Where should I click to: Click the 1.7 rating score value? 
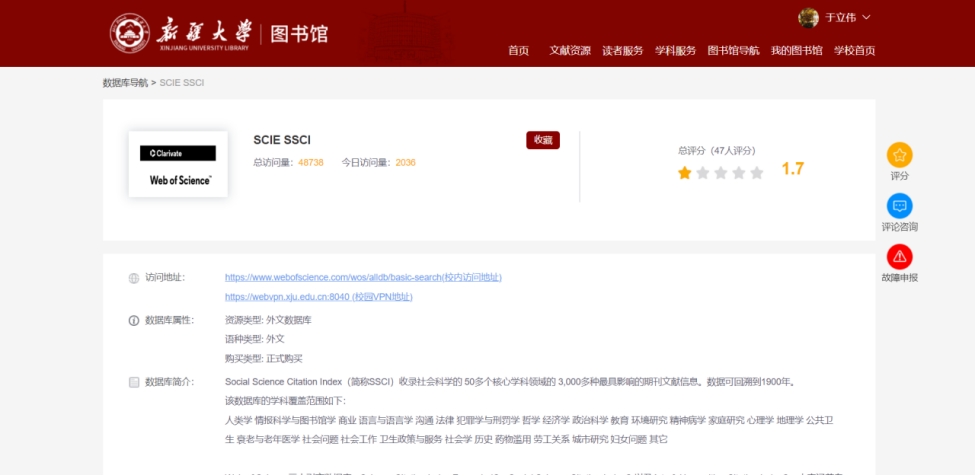tap(793, 169)
